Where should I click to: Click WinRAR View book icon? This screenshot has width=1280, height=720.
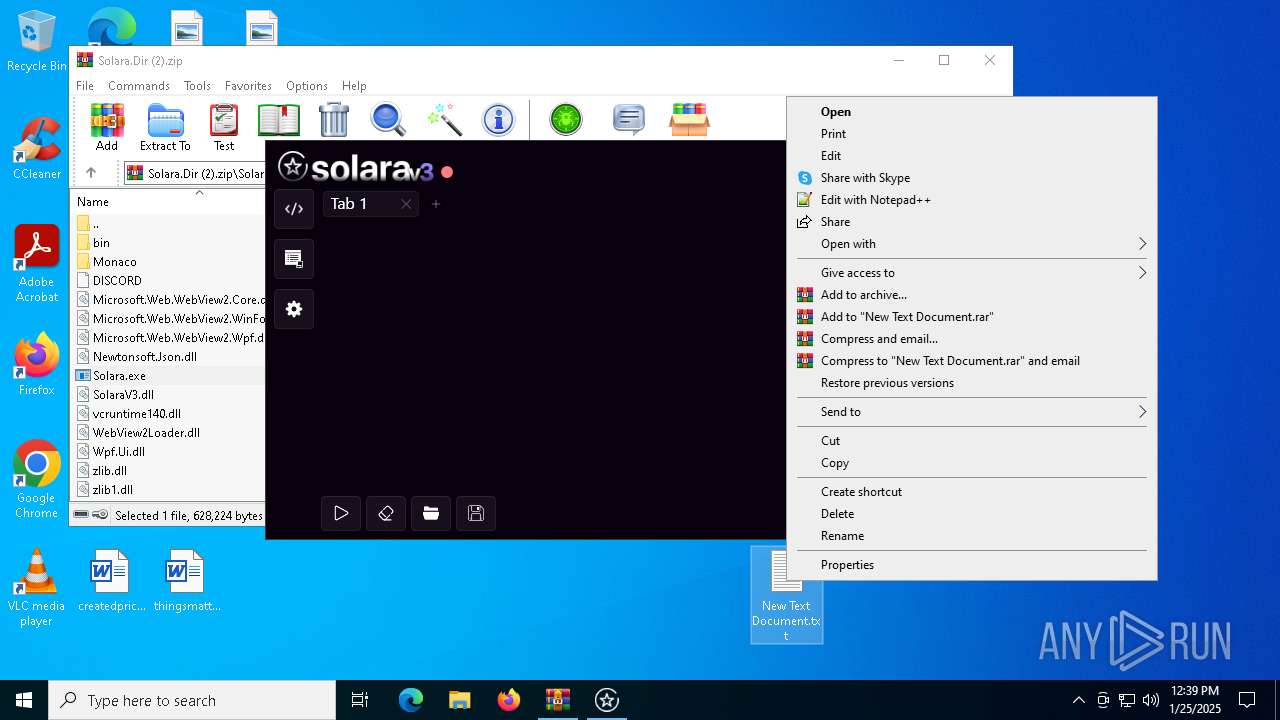(279, 120)
